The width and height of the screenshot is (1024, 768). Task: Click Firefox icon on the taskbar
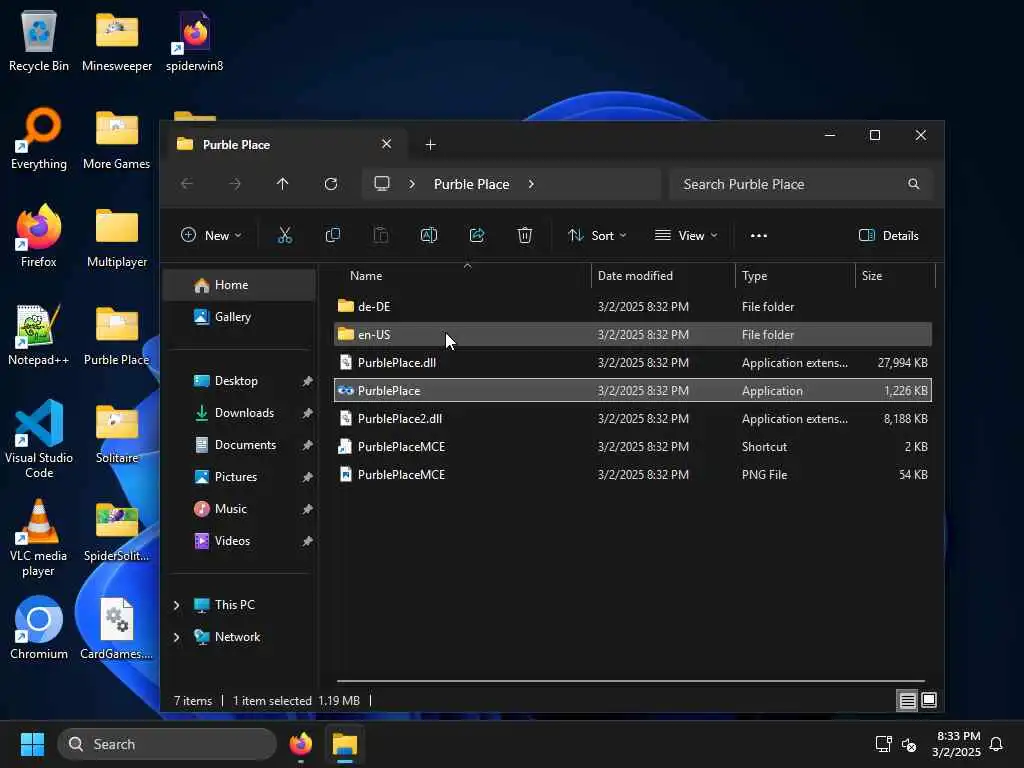pos(300,744)
